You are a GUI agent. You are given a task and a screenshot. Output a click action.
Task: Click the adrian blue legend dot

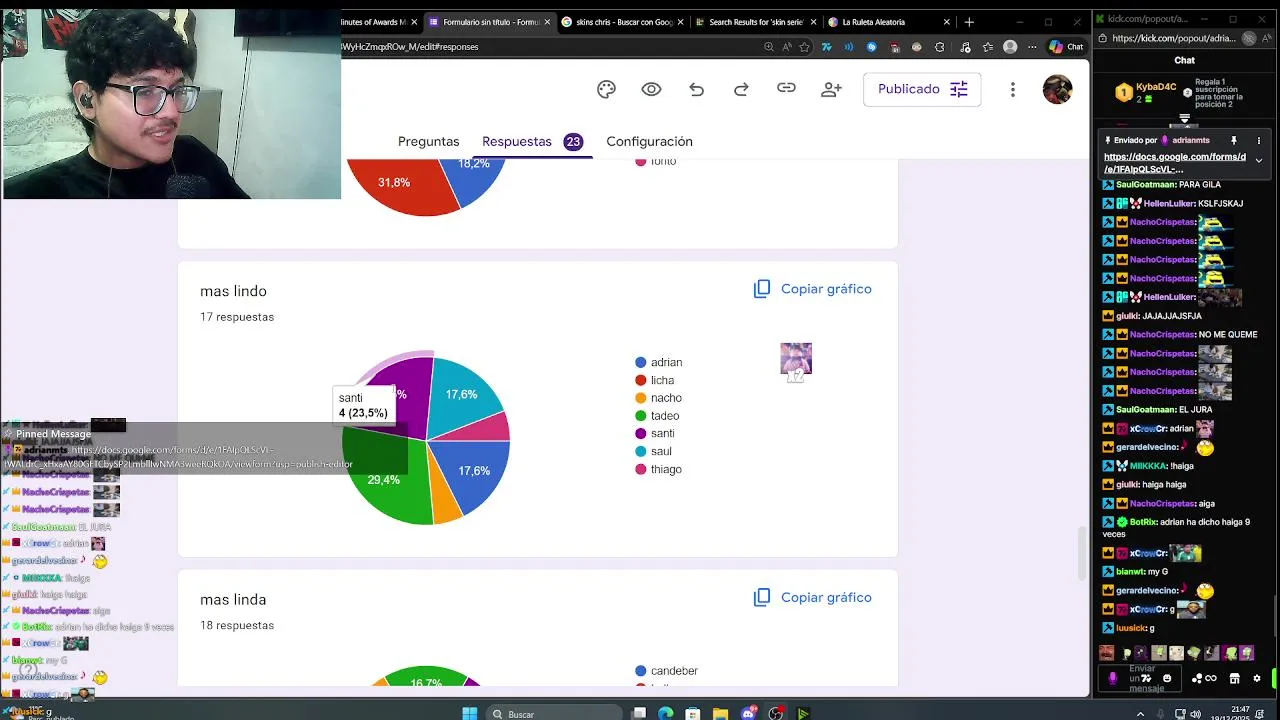point(640,362)
